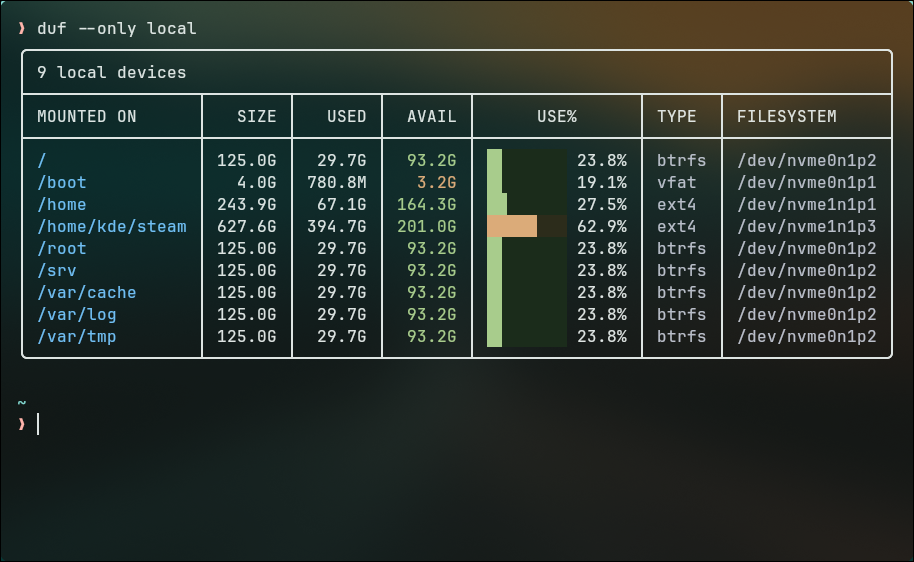914x562 pixels.
Task: Click the AVAIL column header
Action: [x=431, y=117]
